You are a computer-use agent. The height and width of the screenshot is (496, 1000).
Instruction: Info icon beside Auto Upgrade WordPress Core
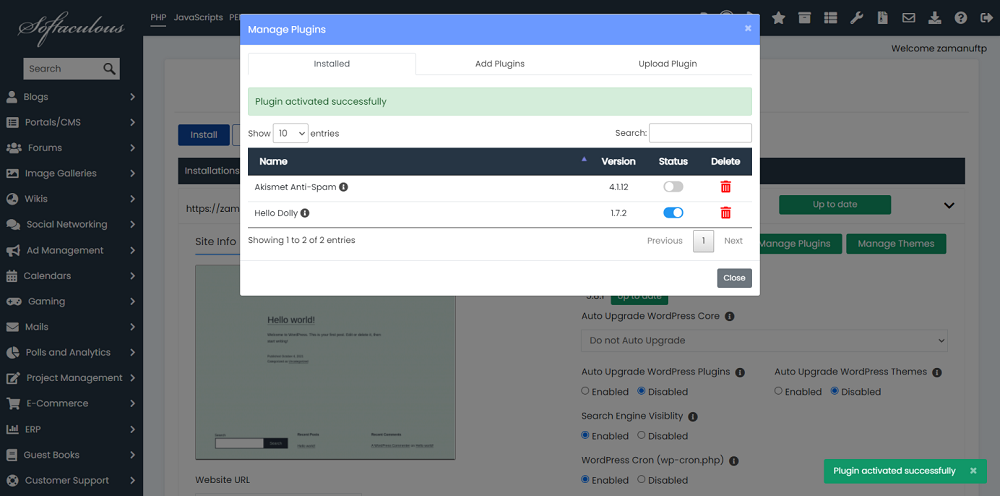[x=730, y=316]
